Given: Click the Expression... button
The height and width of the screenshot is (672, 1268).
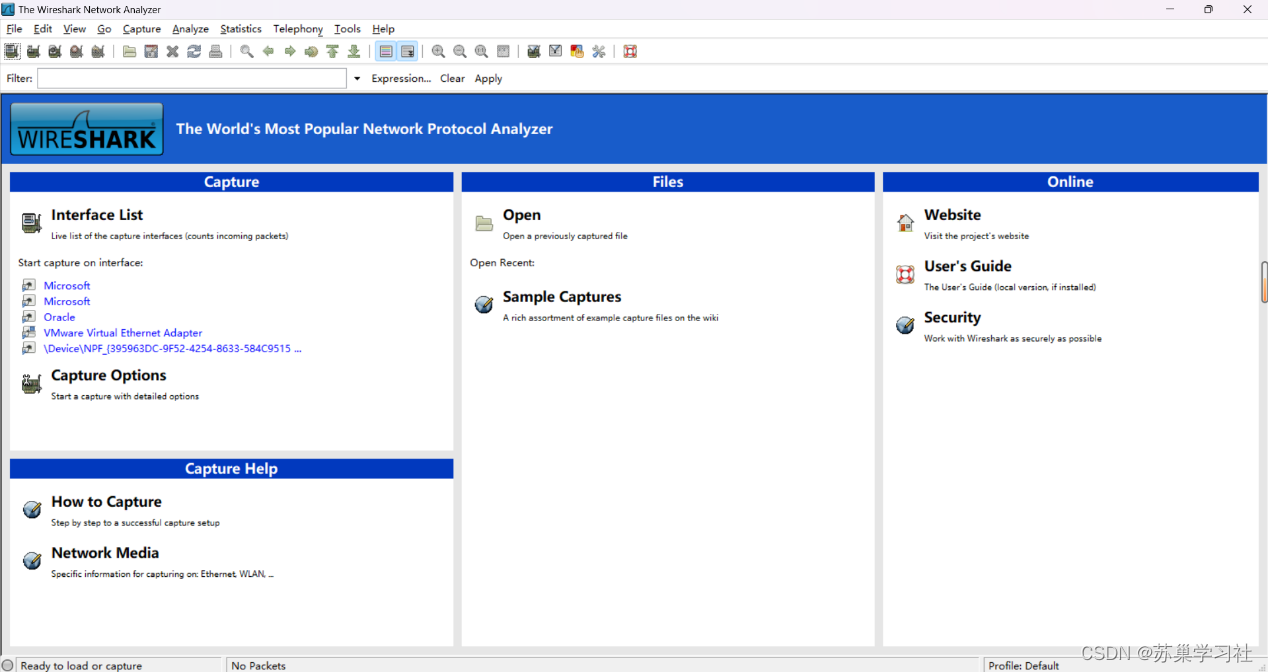Looking at the screenshot, I should pos(401,78).
